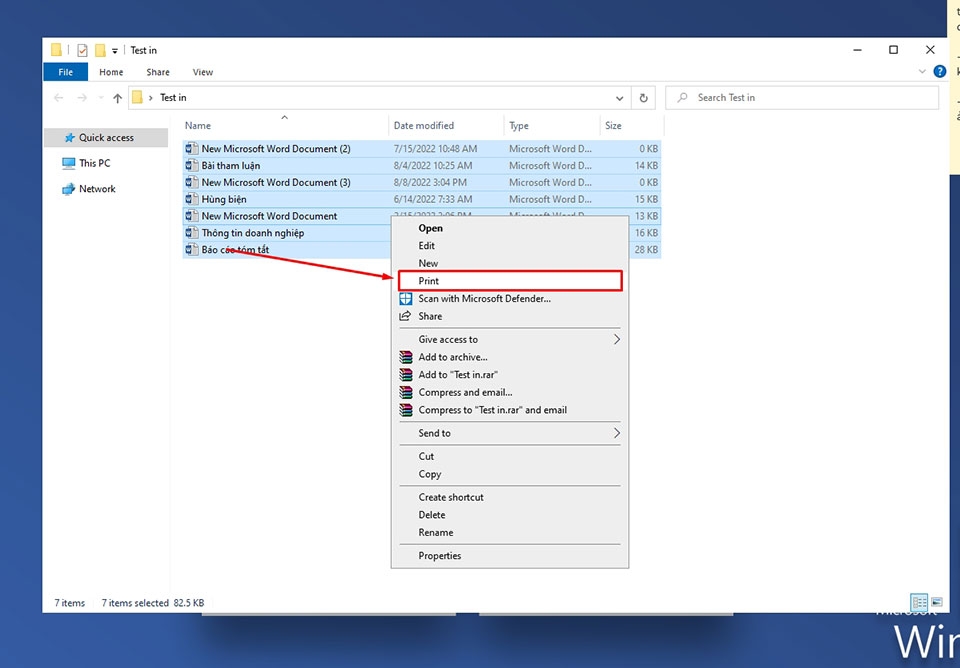Screen dimensions: 960x668
Task: Click the Refresh button
Action: (x=643, y=98)
